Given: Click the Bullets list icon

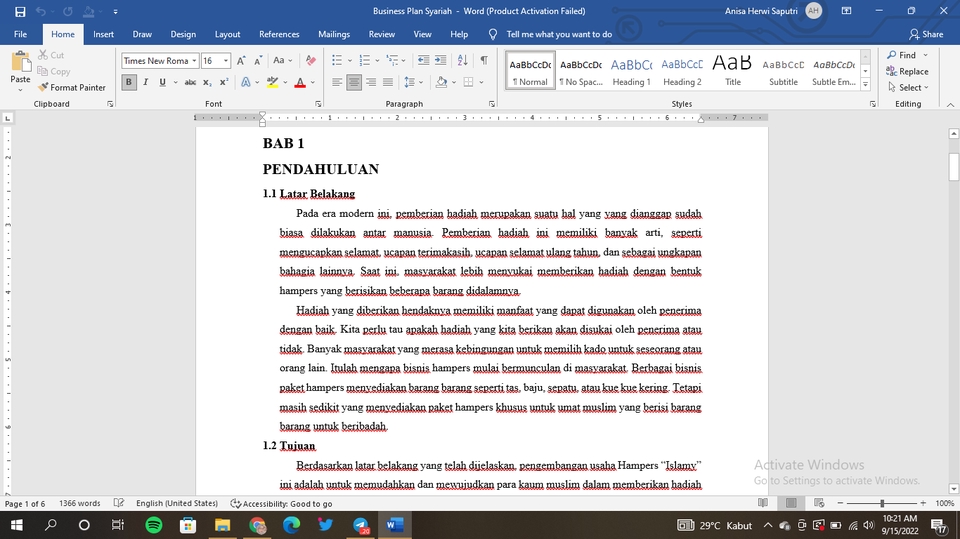Looking at the screenshot, I should [x=337, y=60].
